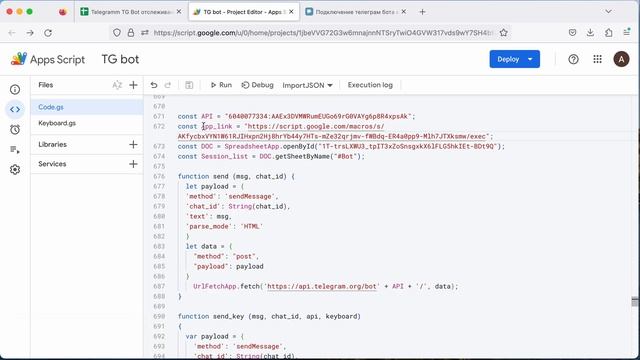The width and height of the screenshot is (640, 360).
Task: Click the editor vertical scrollbar thumb
Action: (x=635, y=302)
